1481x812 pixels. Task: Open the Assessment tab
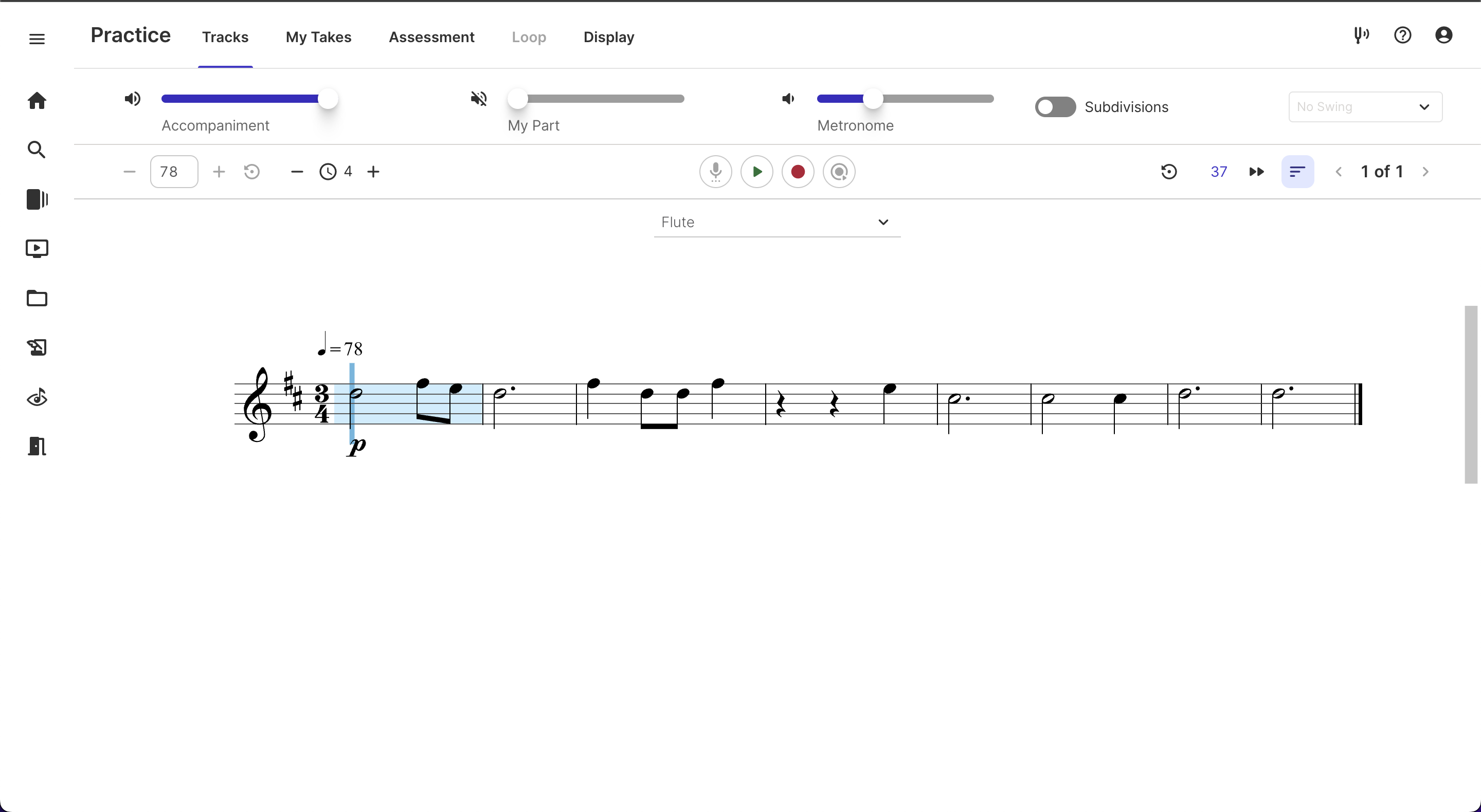coord(431,38)
